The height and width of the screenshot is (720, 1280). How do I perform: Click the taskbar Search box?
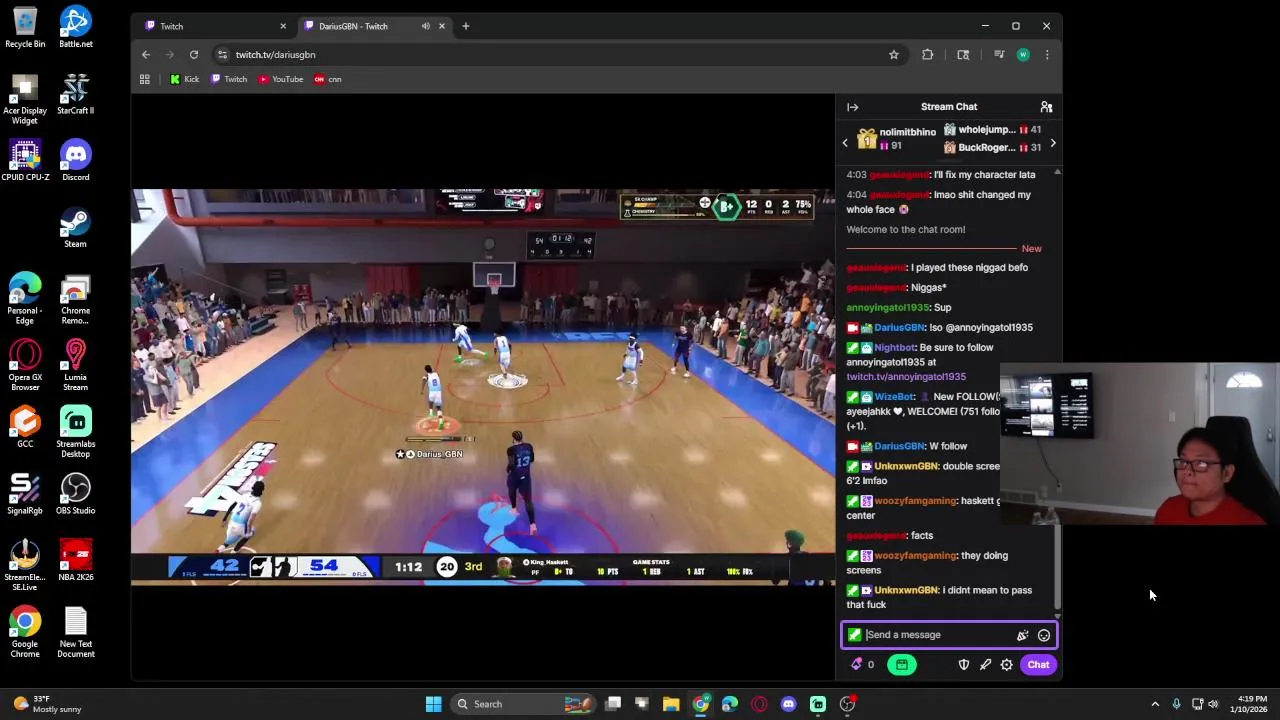pos(524,704)
